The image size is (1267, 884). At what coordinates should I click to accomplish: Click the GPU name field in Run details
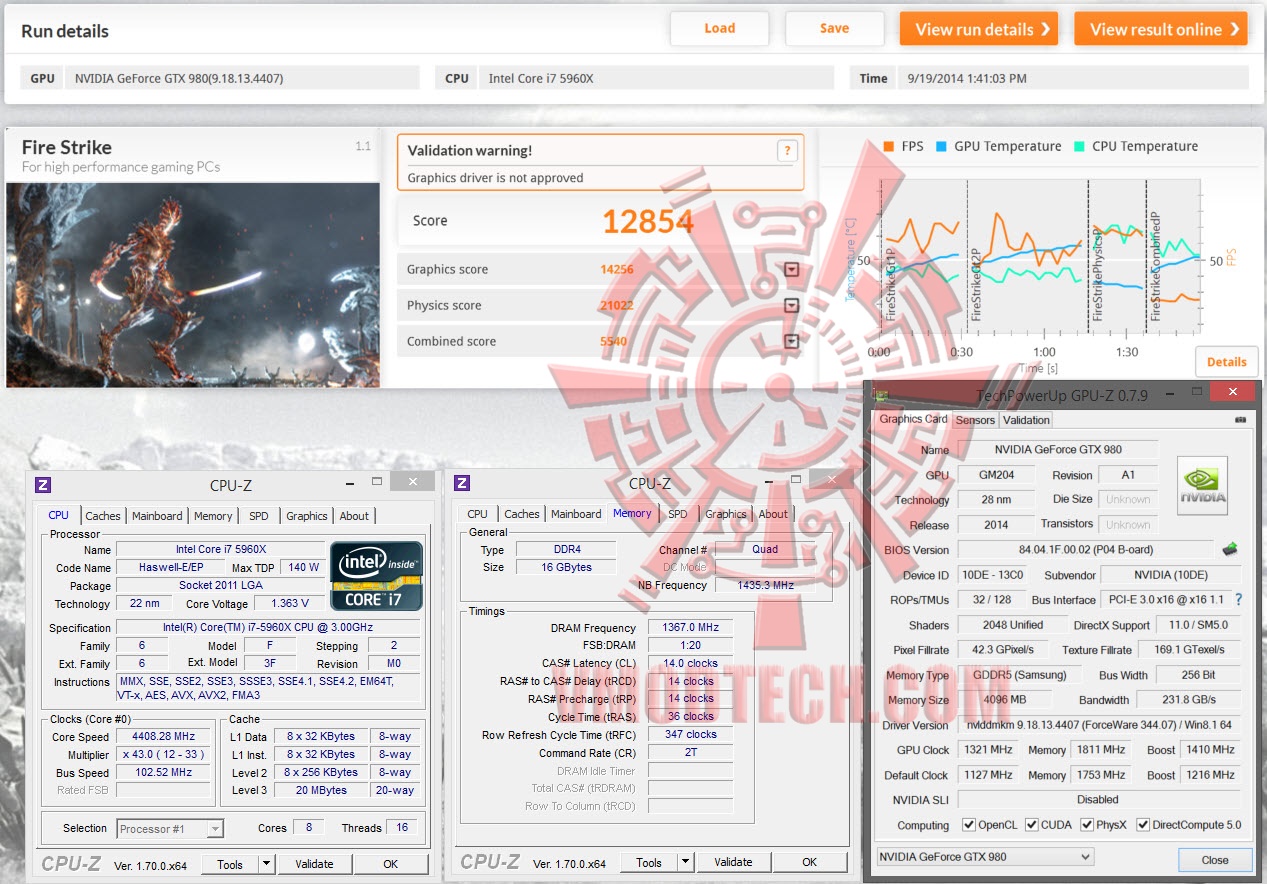(242, 78)
